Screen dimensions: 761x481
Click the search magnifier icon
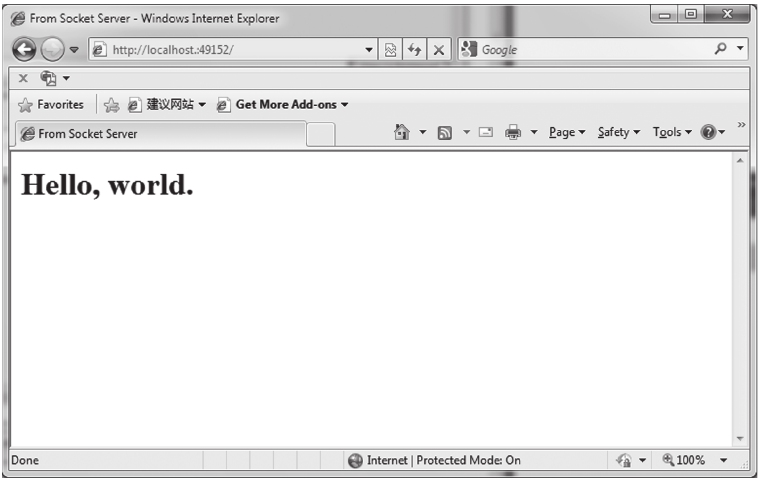721,49
